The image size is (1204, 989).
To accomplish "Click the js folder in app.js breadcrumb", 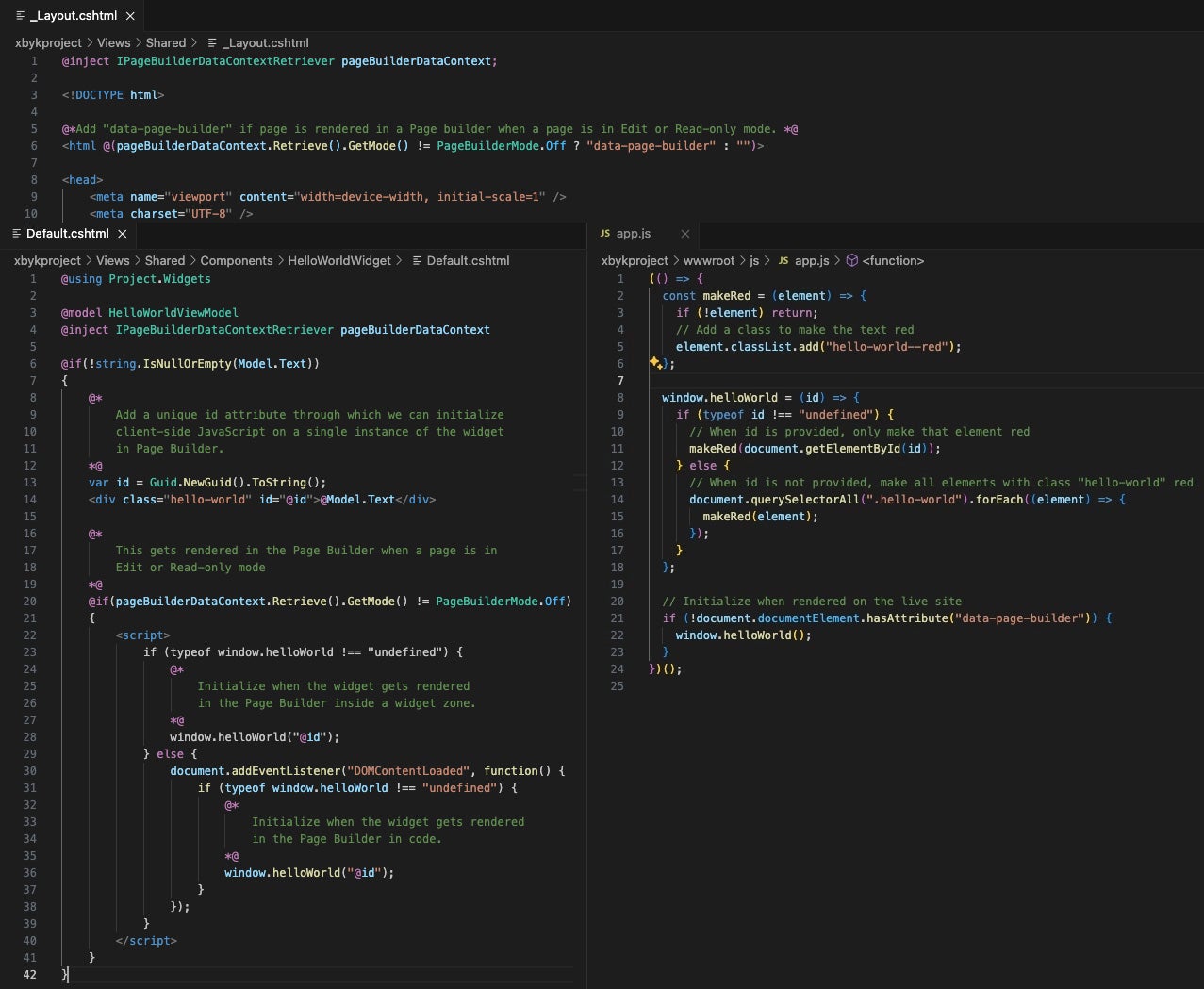I will pyautogui.click(x=754, y=261).
